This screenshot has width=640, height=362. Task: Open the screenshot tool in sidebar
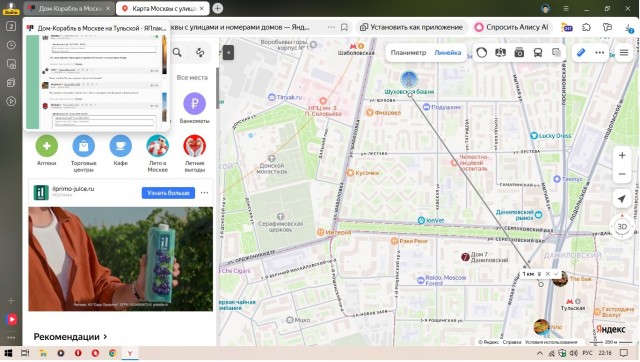coord(11,64)
